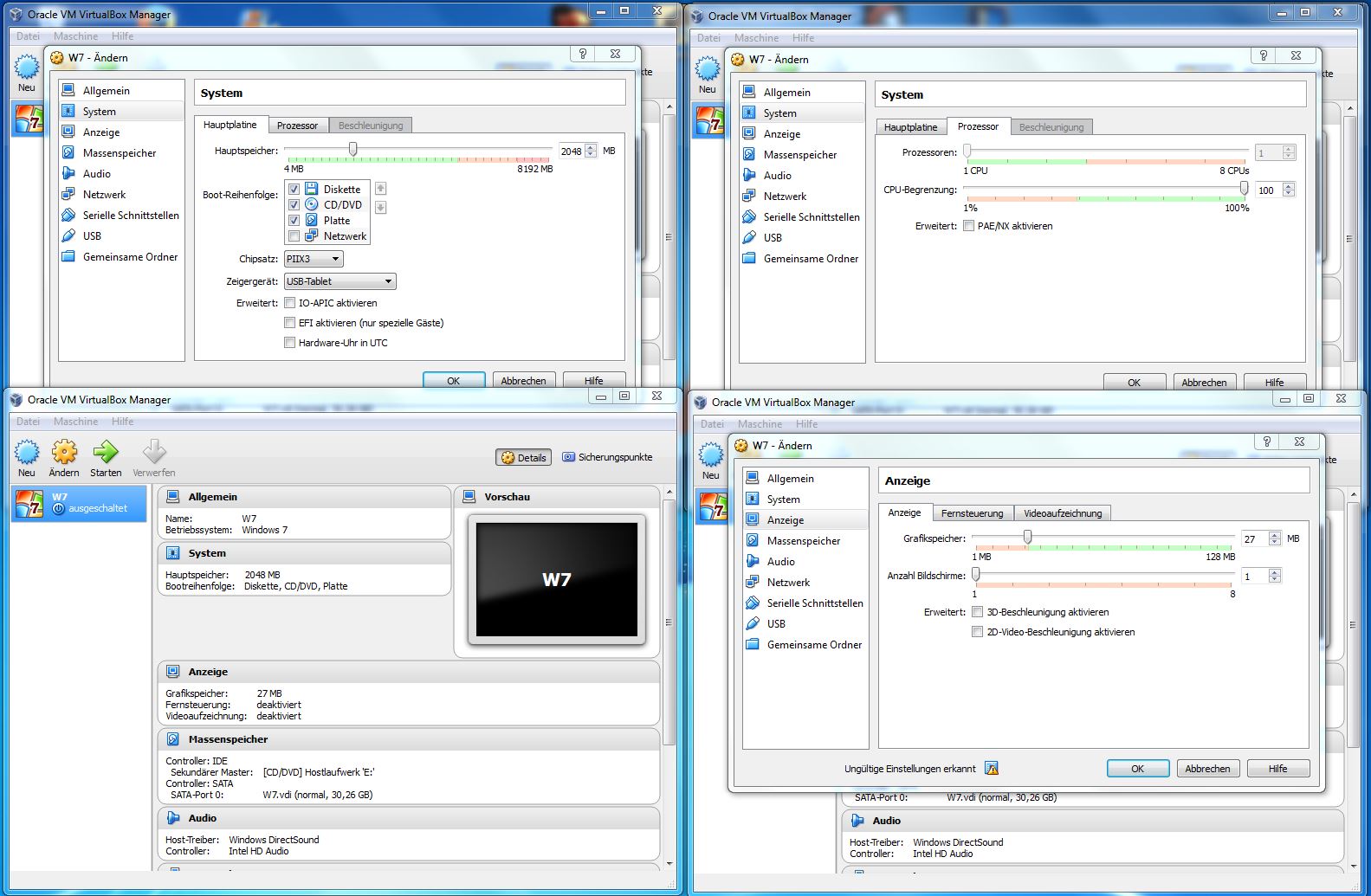Click the Ändern gear icon in the bottom-left Manager toolbar

[x=64, y=452]
